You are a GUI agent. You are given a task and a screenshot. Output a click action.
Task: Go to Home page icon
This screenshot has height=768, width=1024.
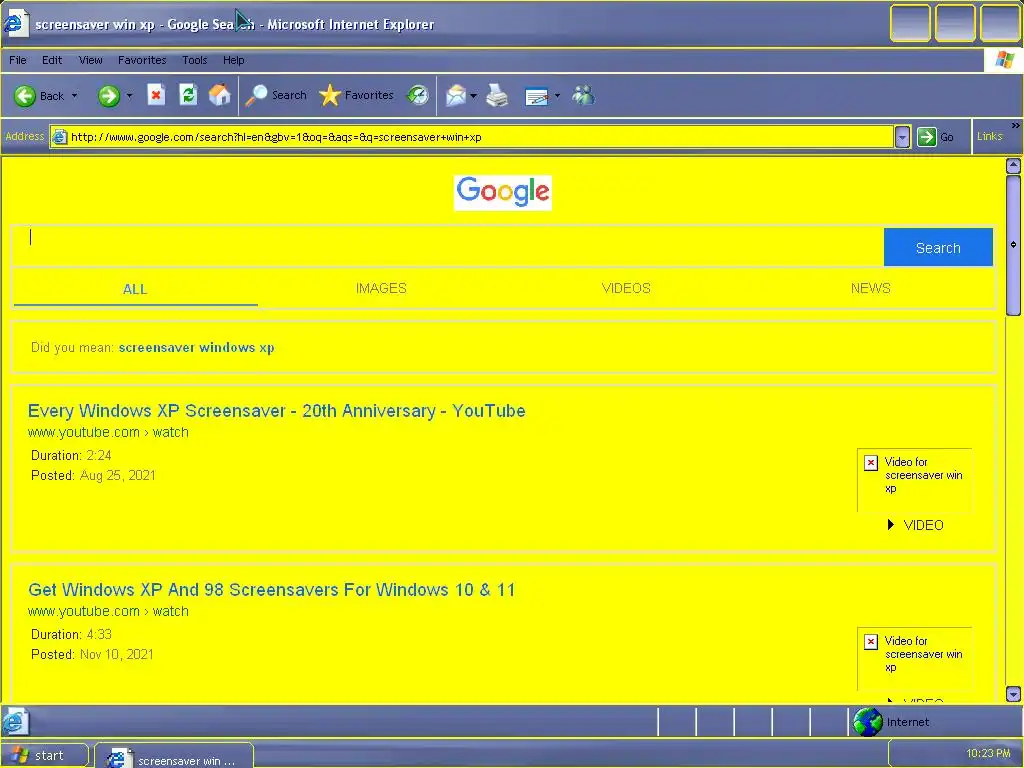pos(219,95)
